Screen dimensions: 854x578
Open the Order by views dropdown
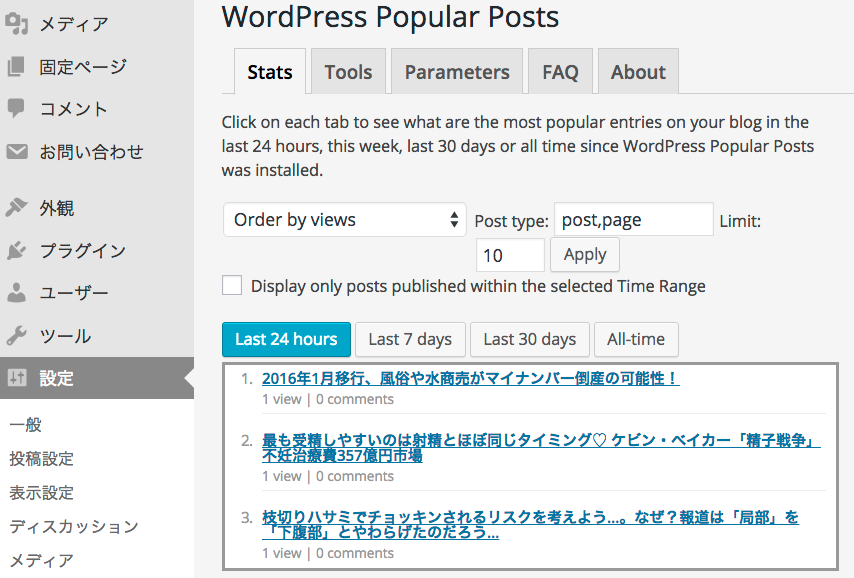[345, 220]
